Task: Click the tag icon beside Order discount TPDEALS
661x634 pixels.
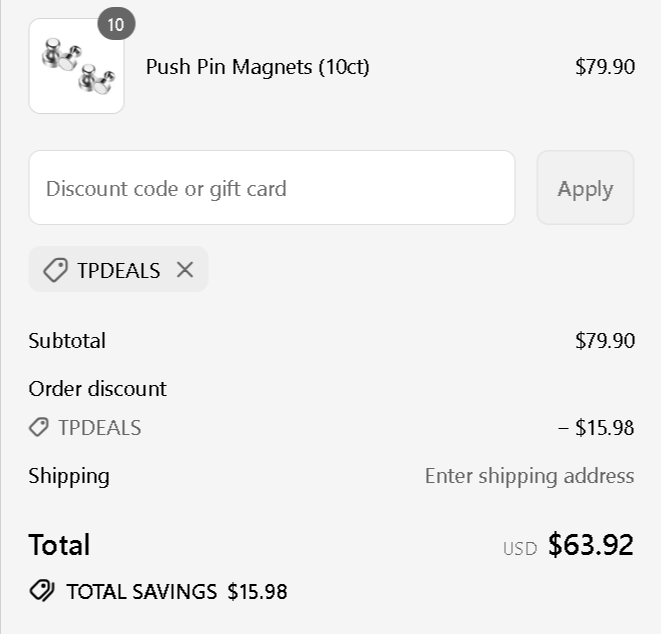Action: click(39, 428)
